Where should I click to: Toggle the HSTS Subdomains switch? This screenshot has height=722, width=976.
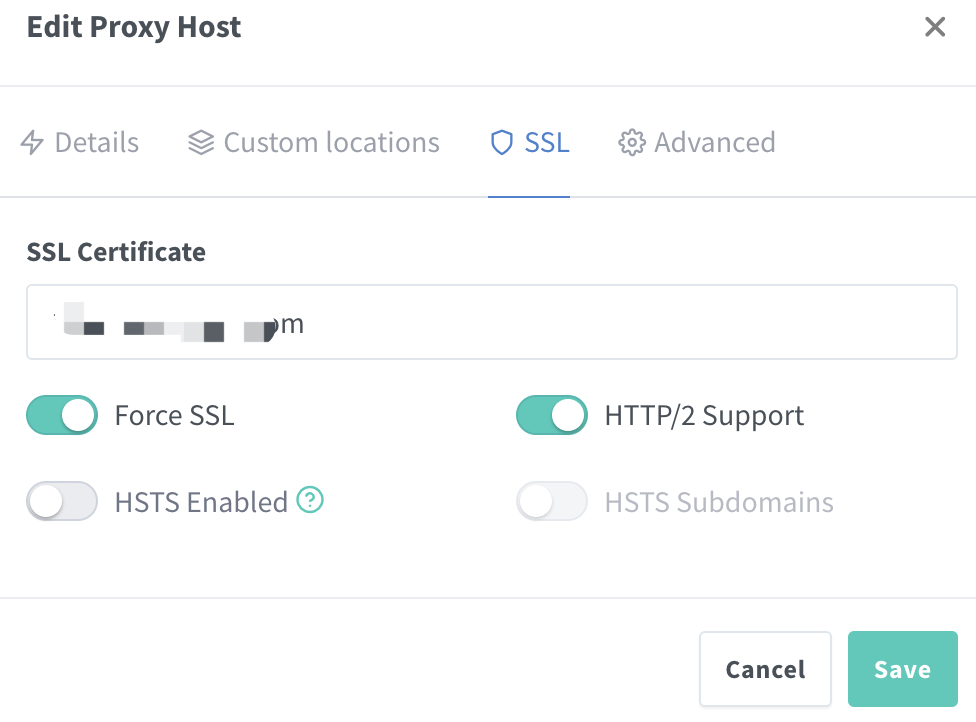(551, 501)
